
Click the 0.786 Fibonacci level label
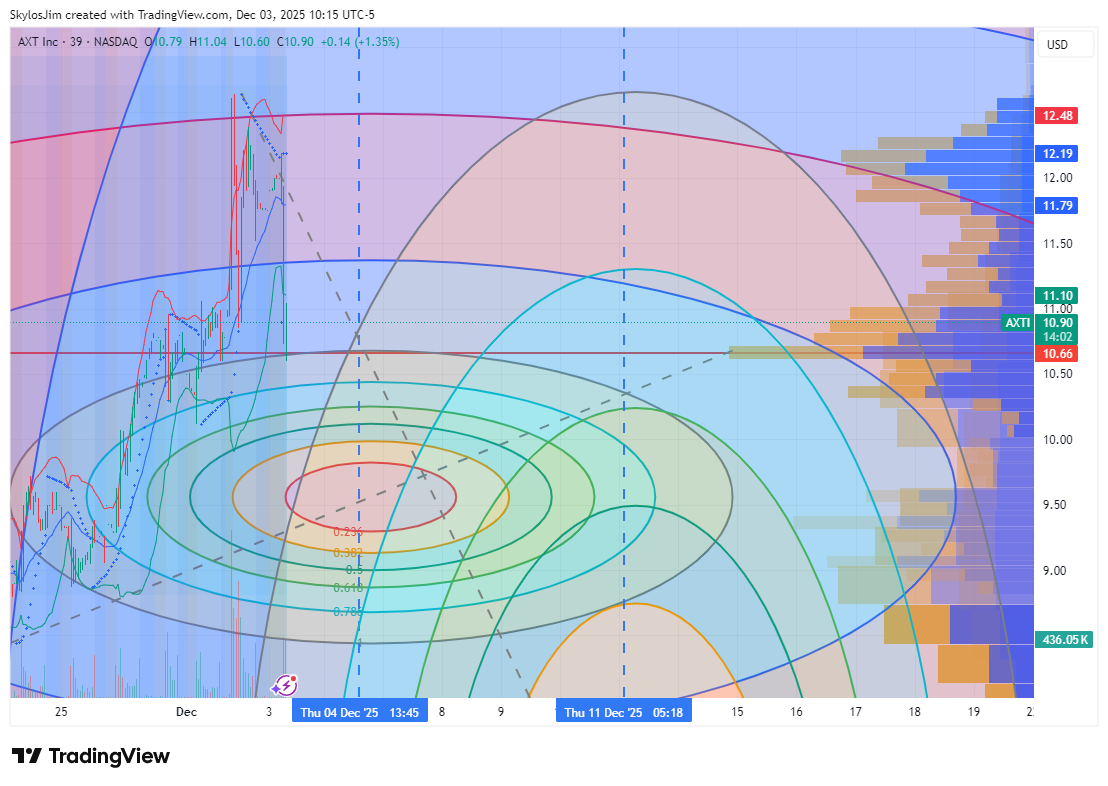click(x=347, y=610)
